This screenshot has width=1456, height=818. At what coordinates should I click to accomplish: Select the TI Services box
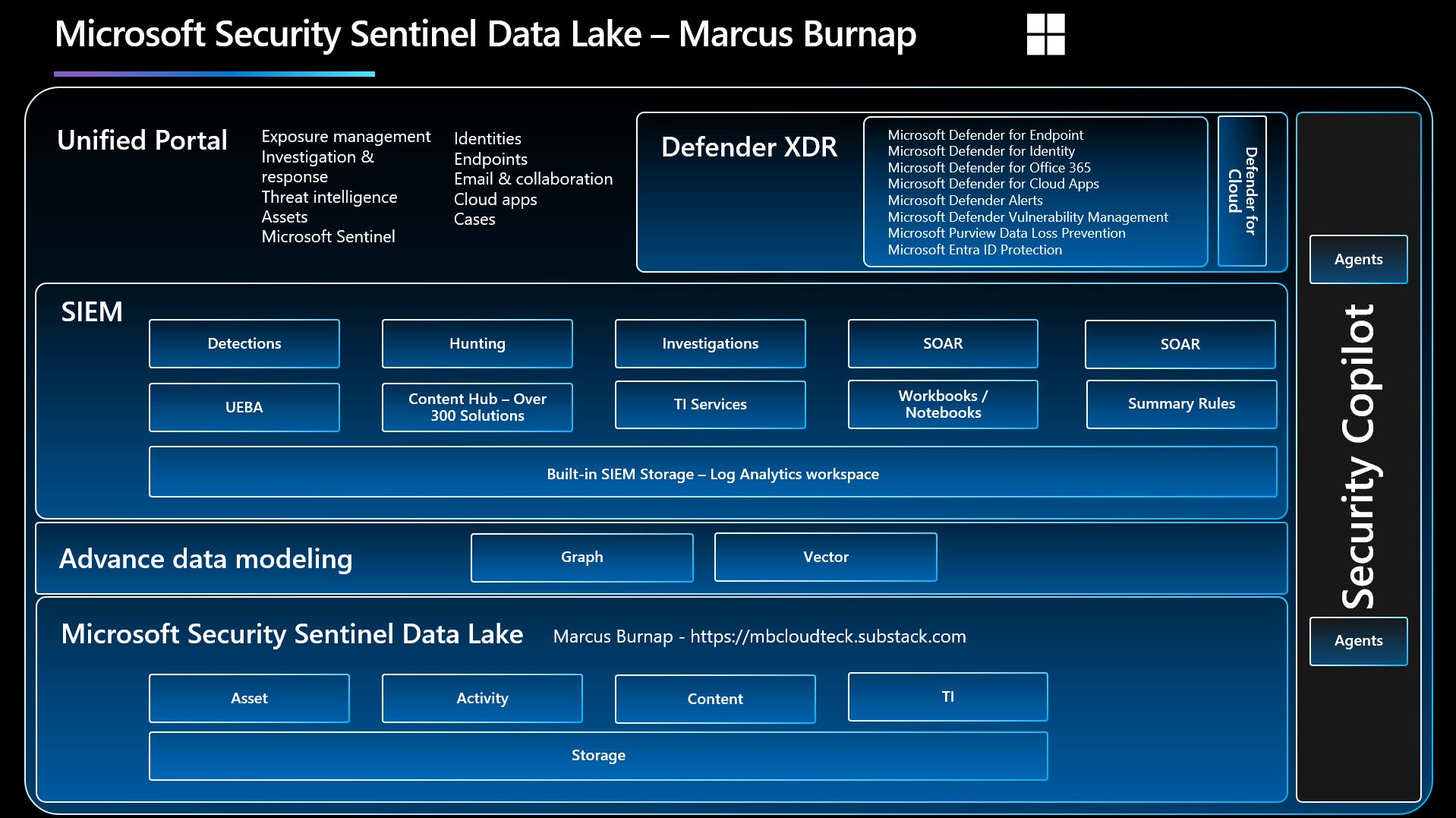(x=711, y=404)
